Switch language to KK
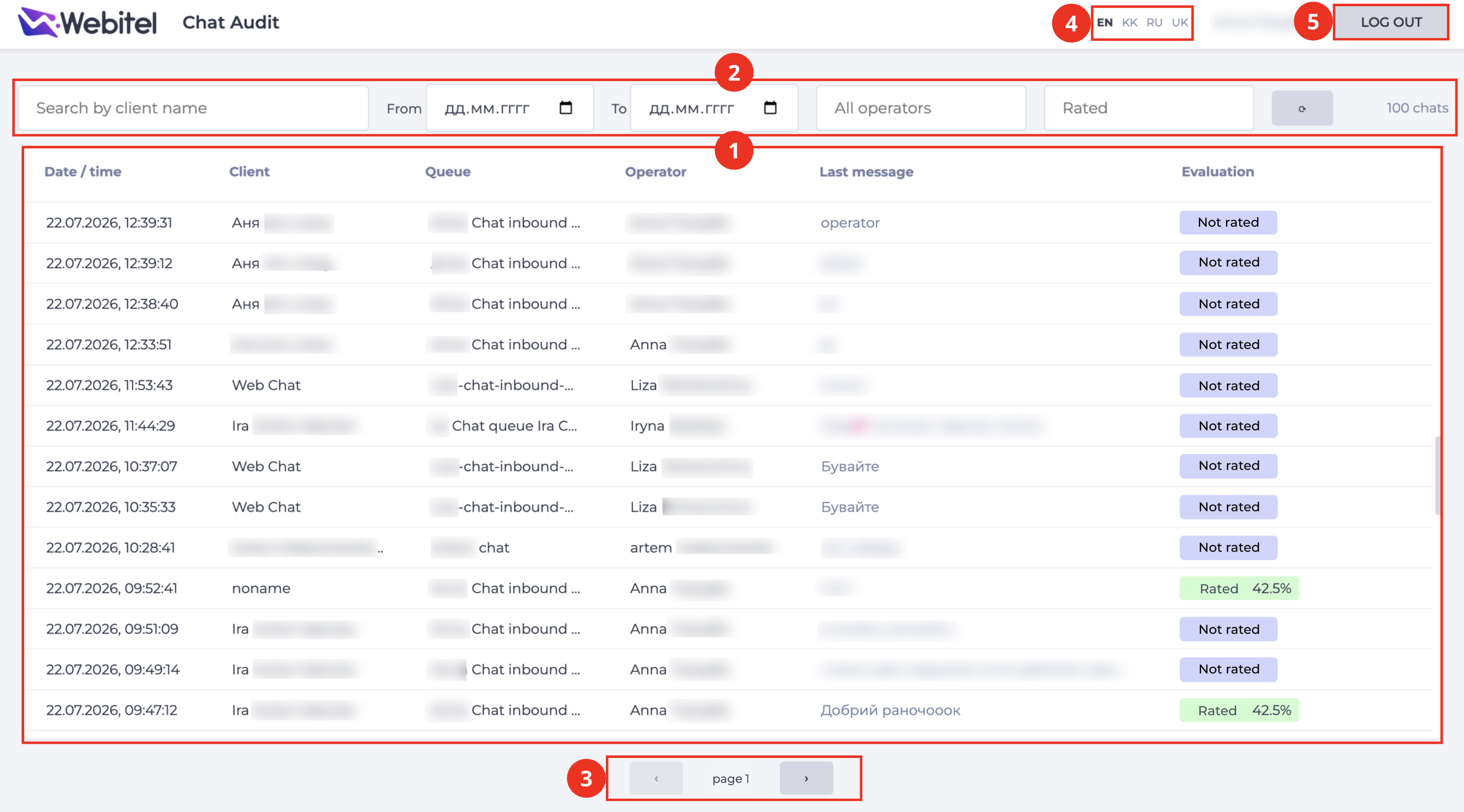The width and height of the screenshot is (1464, 812). pos(1129,23)
